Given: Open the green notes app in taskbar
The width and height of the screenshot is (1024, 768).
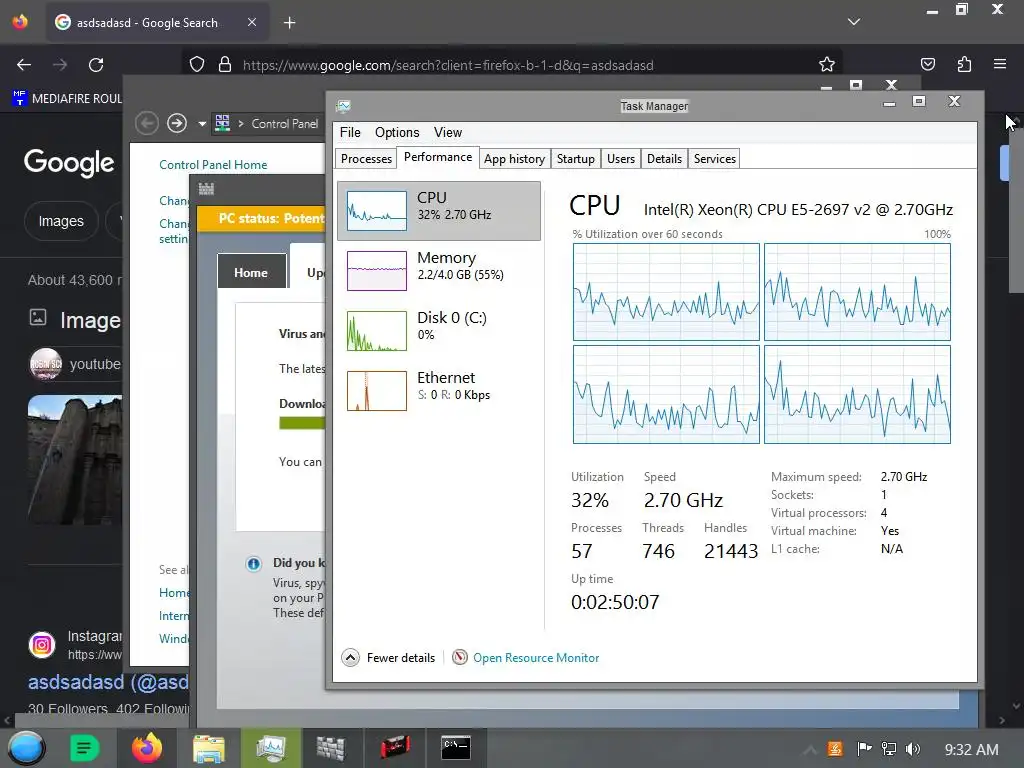Looking at the screenshot, I should (x=84, y=748).
